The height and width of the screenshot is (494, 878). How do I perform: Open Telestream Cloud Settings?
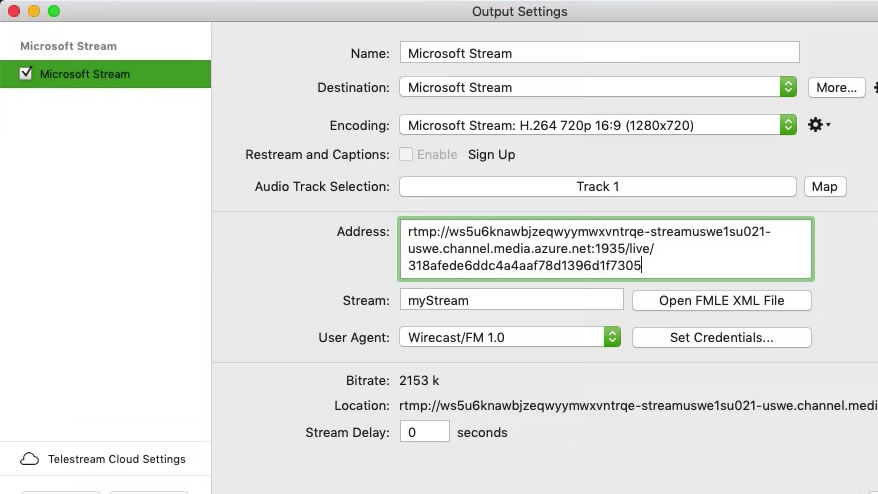(105, 459)
